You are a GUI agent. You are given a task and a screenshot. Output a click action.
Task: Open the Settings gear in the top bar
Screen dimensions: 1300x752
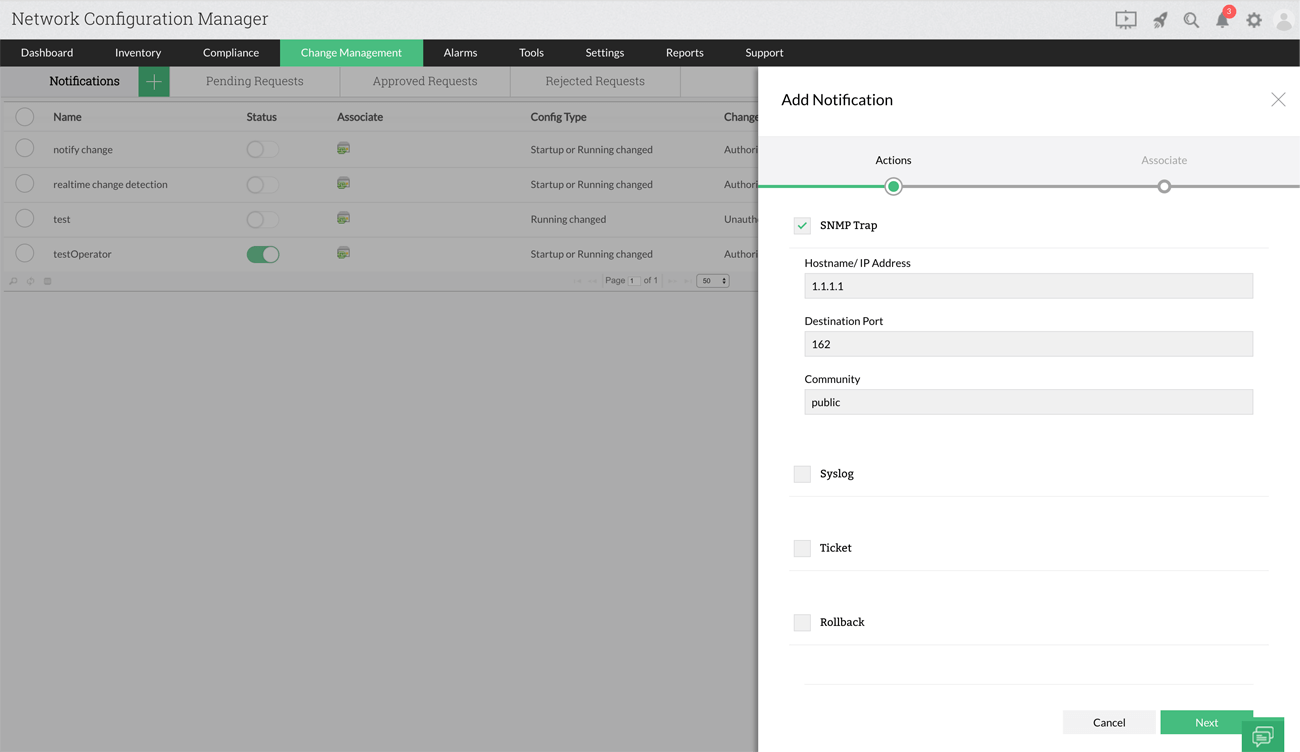[1254, 19]
